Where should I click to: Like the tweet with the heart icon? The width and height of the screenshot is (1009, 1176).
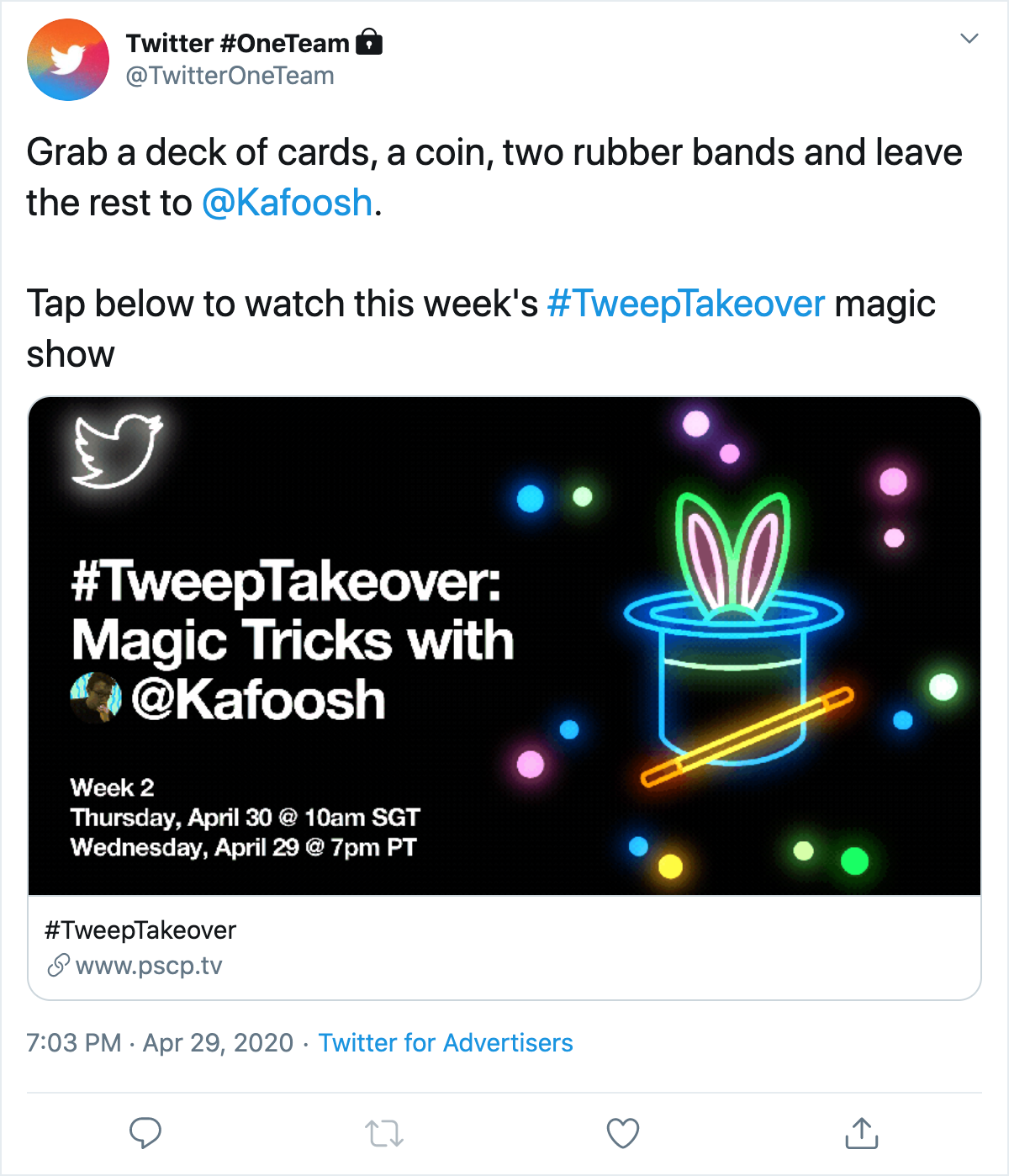pos(623,1133)
